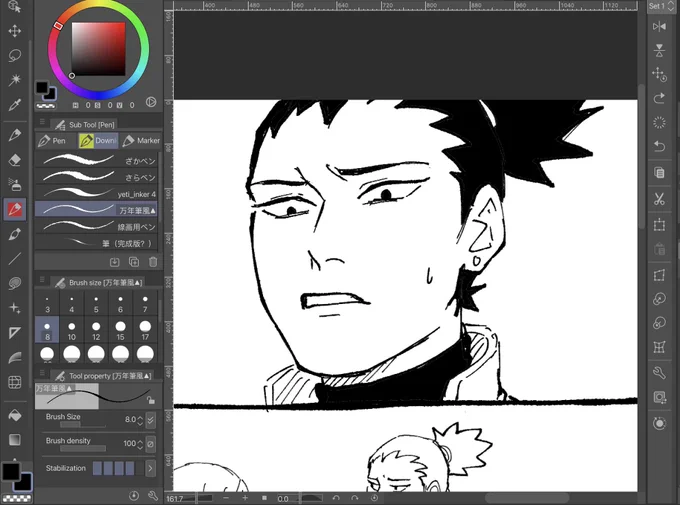The height and width of the screenshot is (505, 680).
Task: Select the Frame border tool
Action: 15,382
